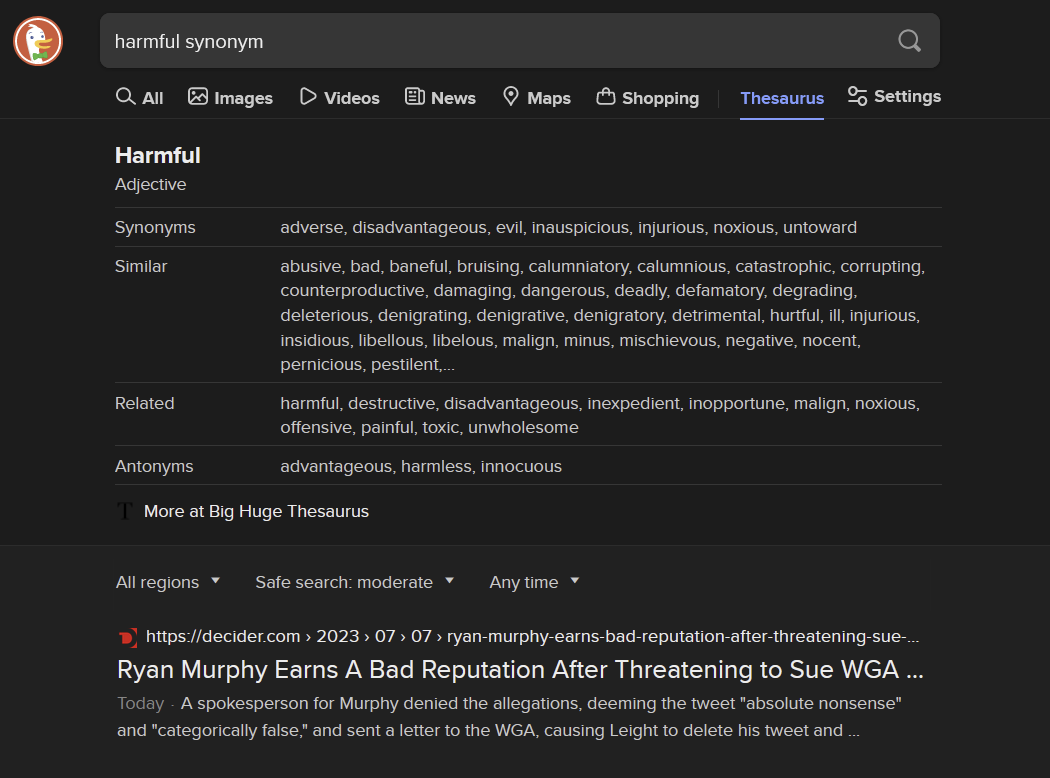Click the DuckDuckGo duck logo
This screenshot has width=1050, height=778.
[x=38, y=41]
